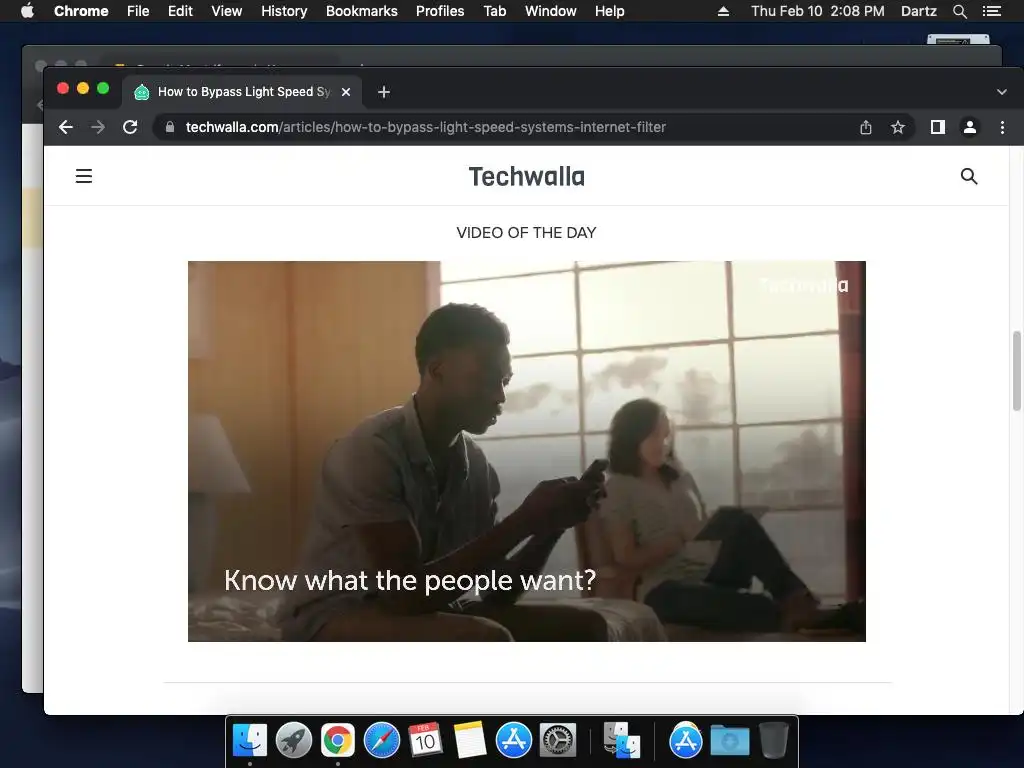Image resolution: width=1024 pixels, height=768 pixels.
Task: Open the Help menu
Action: [x=609, y=11]
